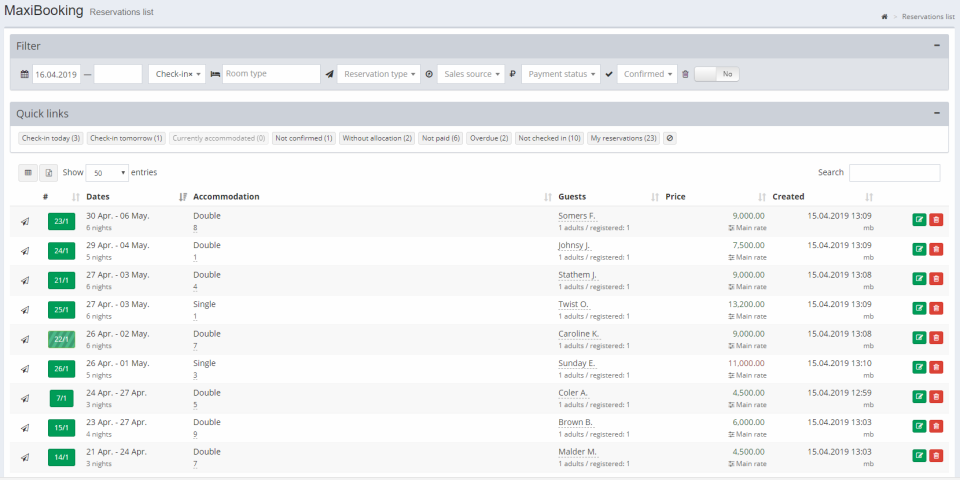Click the red delete icon for Johnsy J. reservation

pyautogui.click(x=936, y=249)
